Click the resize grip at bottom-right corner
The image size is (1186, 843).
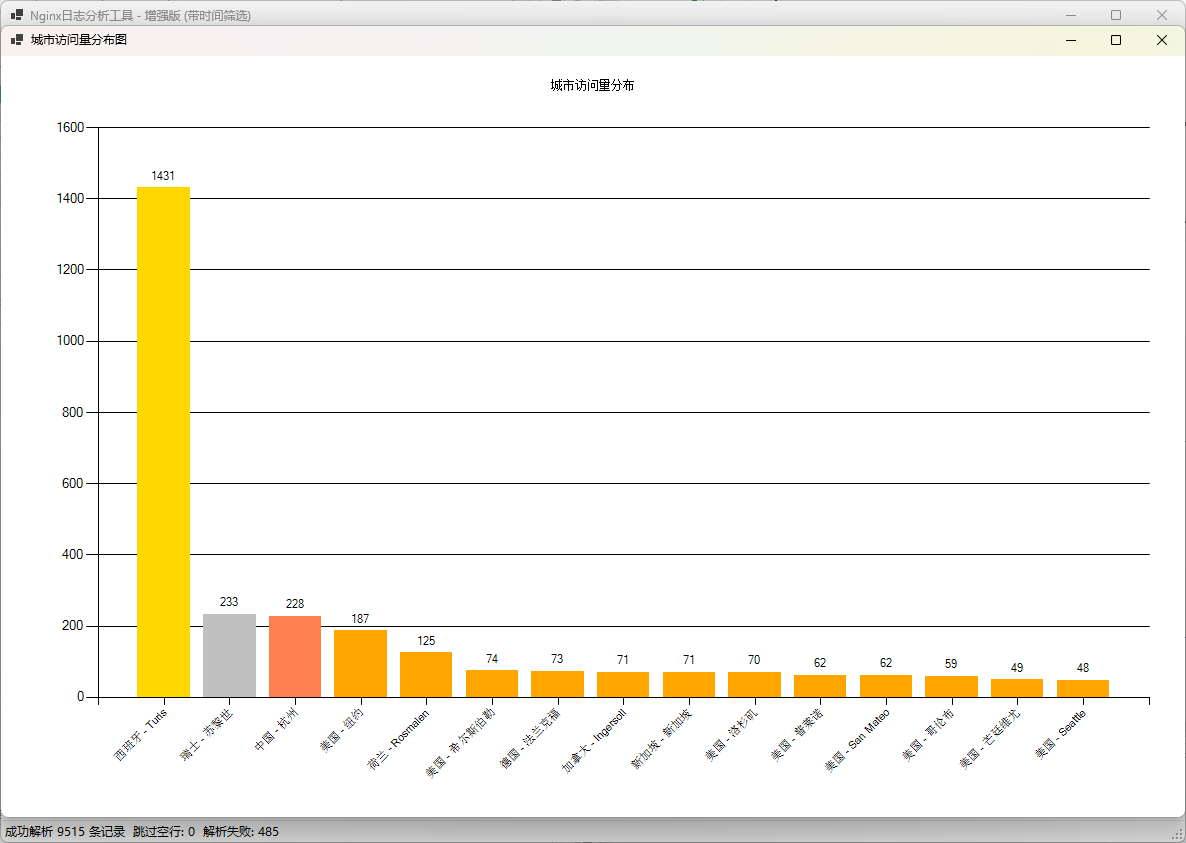point(1177,834)
